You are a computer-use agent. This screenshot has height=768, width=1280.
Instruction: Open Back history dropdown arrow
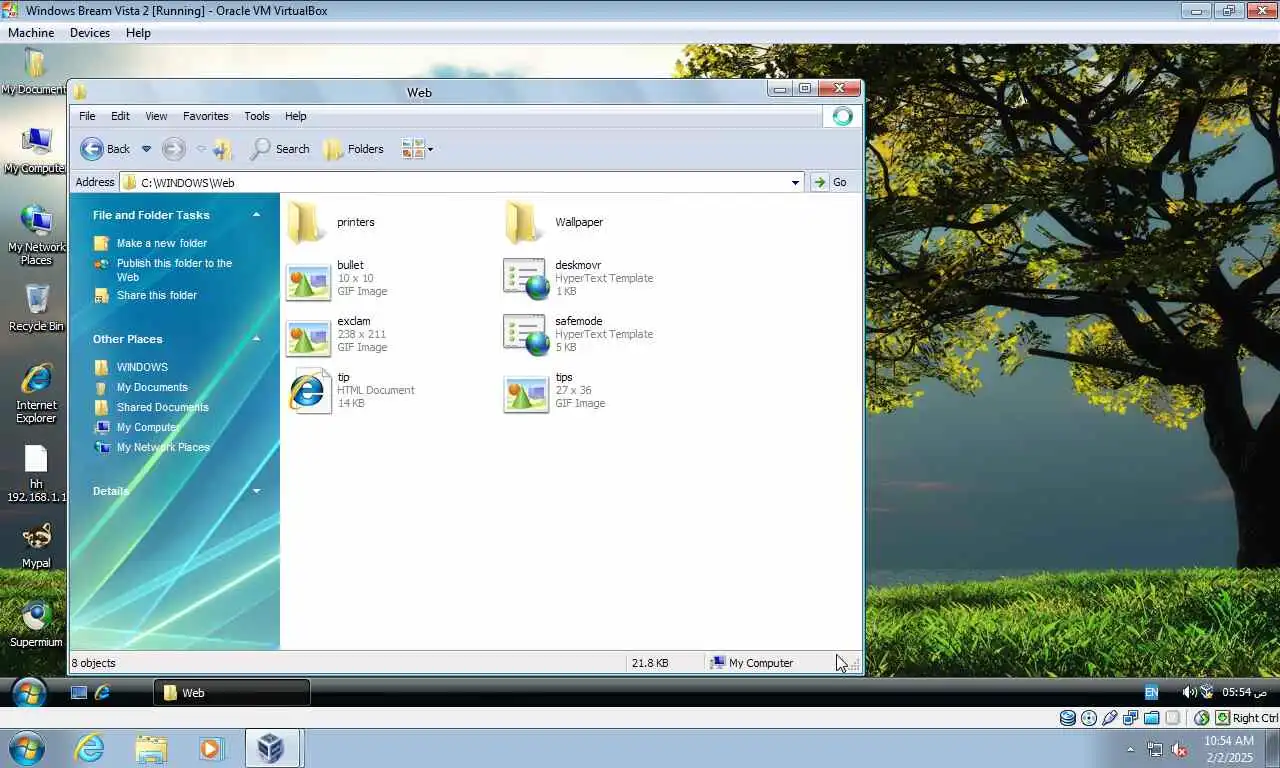(x=146, y=149)
